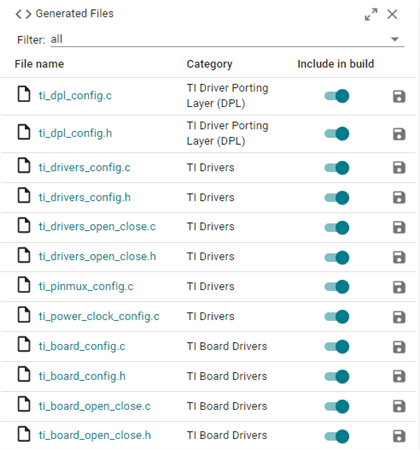View ti_drivers_open_close.h generated file
This screenshot has height=450, width=420.
tap(97, 257)
